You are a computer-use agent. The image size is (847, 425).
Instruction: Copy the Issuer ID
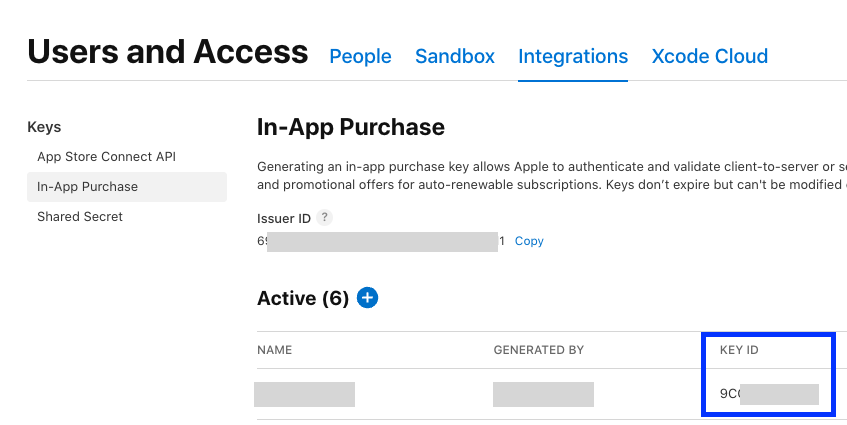pos(529,241)
